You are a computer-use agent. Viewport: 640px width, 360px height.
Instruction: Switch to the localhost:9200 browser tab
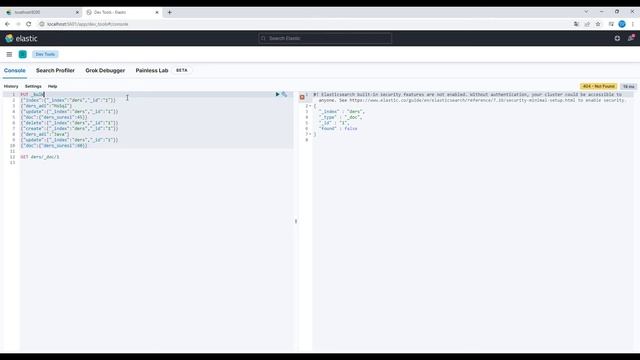(x=41, y=12)
